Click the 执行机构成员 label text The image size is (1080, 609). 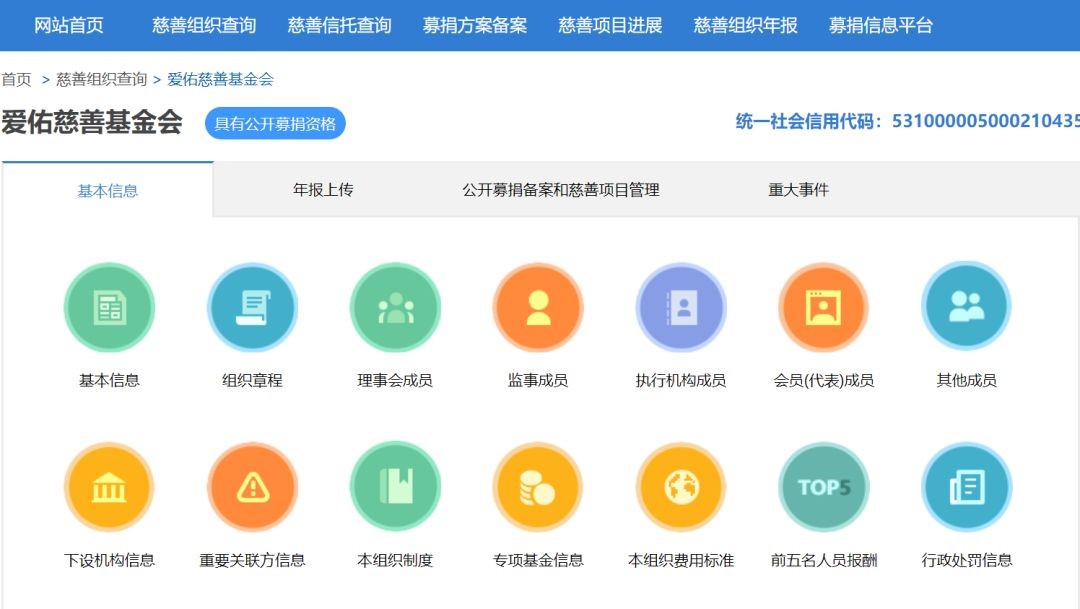click(681, 380)
